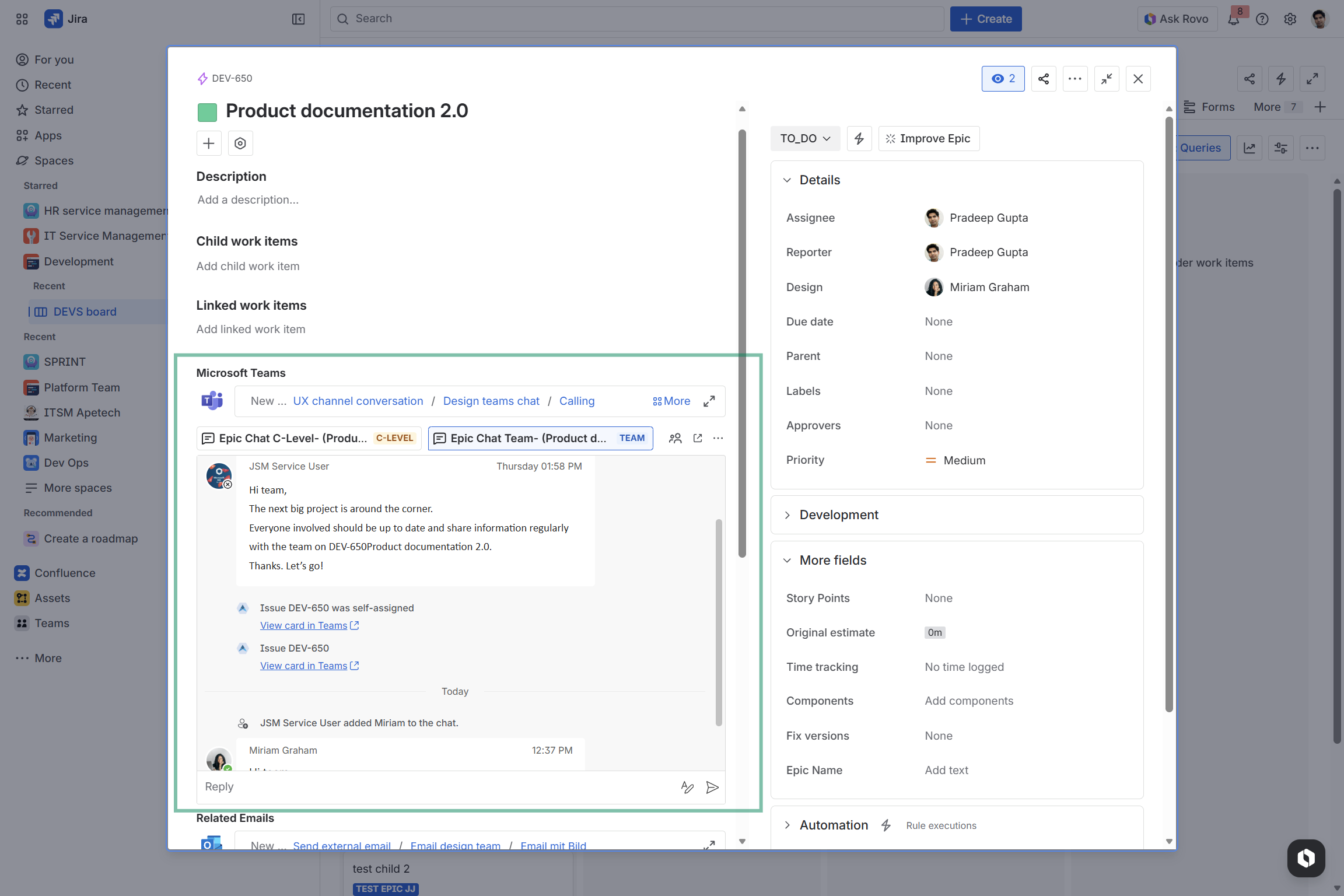
Task: Click the green epic color swatch
Action: 207,112
